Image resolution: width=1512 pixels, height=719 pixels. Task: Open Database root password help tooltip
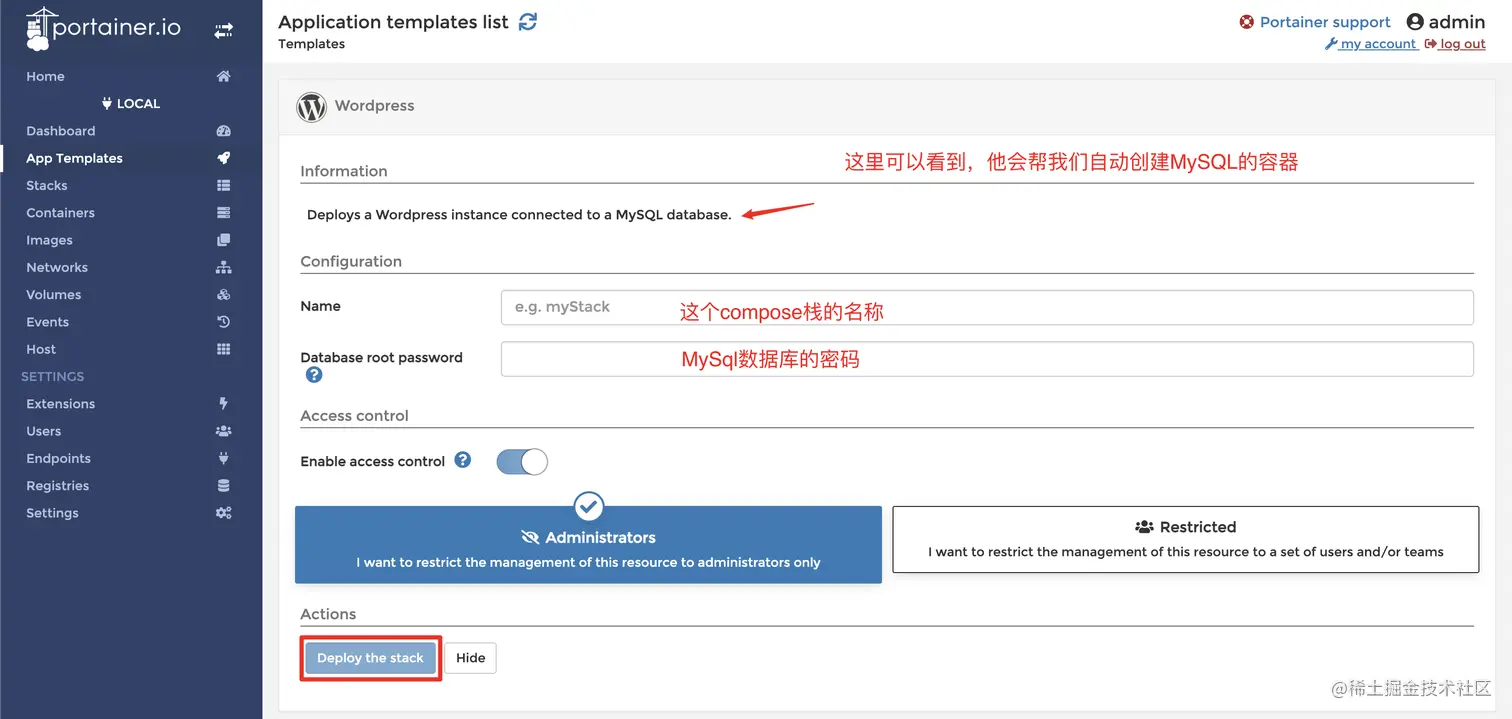[314, 375]
